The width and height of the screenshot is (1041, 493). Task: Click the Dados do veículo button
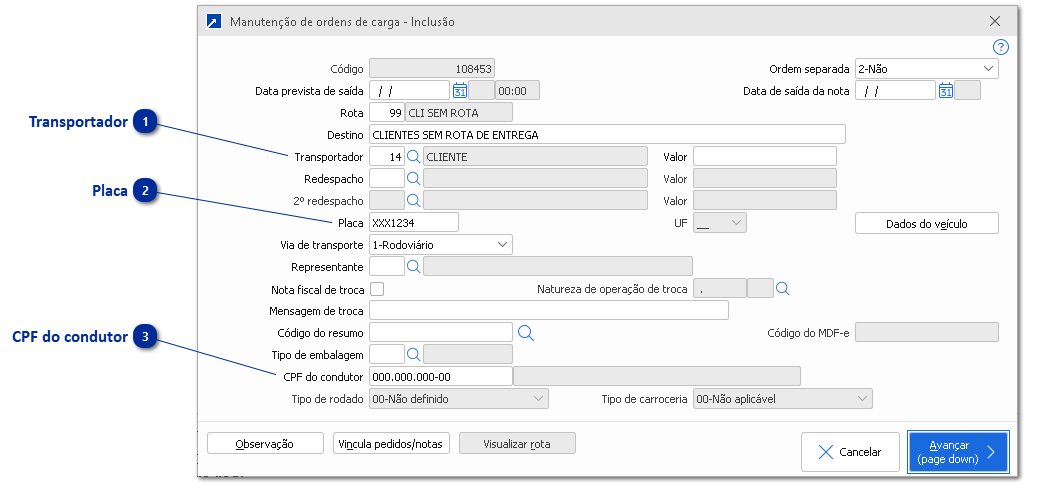pos(926,224)
